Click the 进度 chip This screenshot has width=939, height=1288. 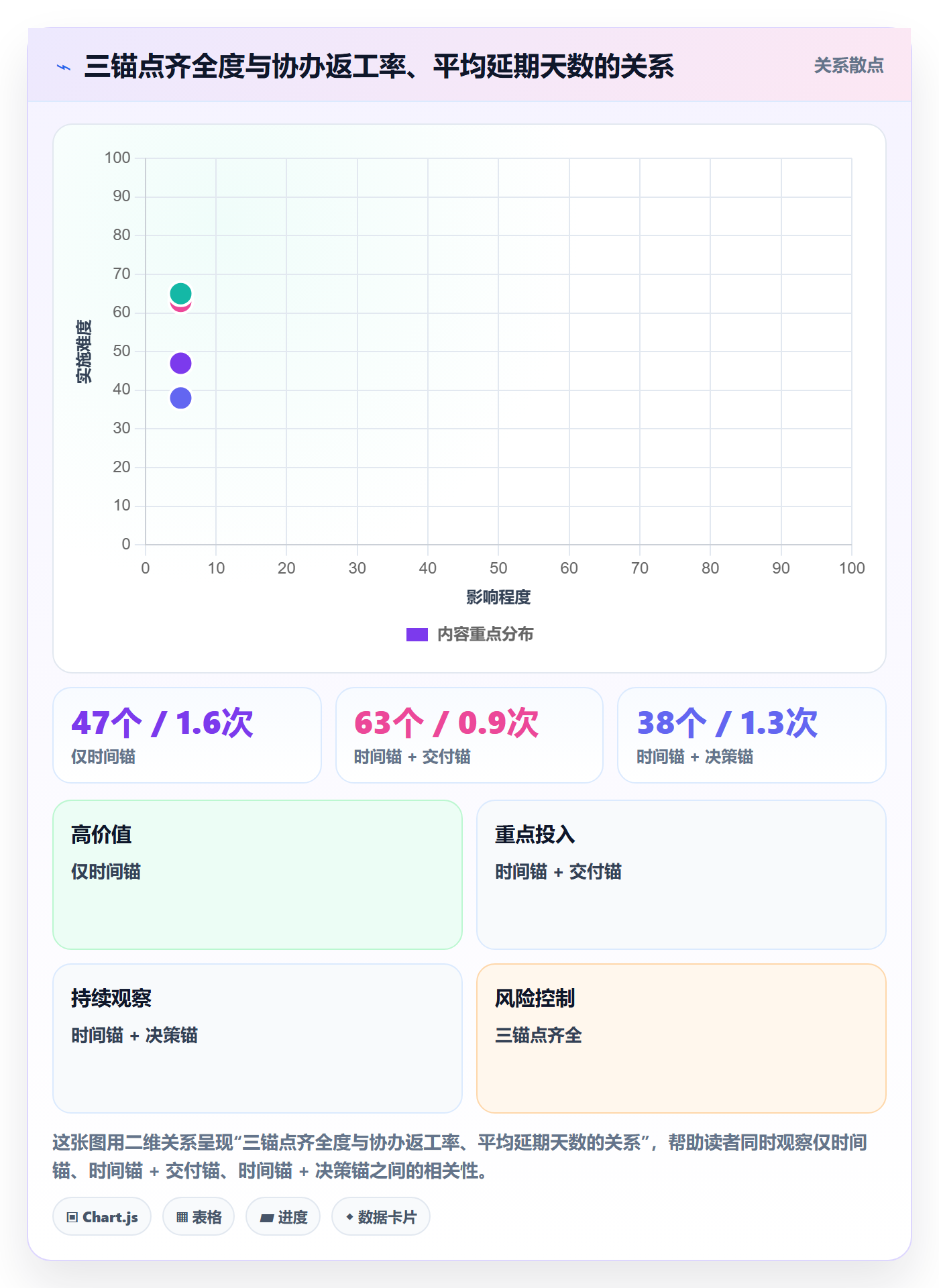(x=283, y=1217)
